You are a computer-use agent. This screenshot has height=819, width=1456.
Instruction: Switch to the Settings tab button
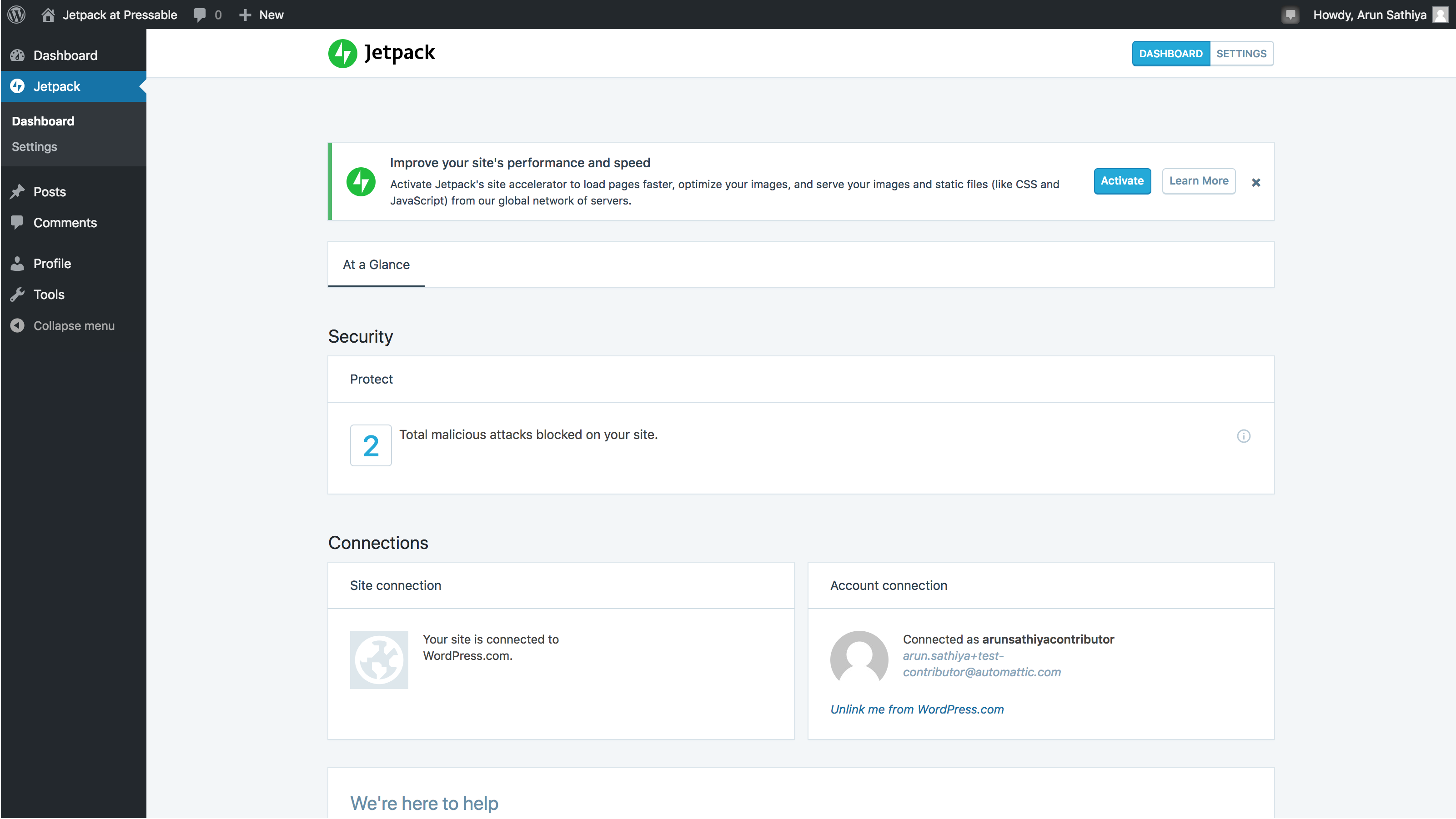[x=1241, y=54]
